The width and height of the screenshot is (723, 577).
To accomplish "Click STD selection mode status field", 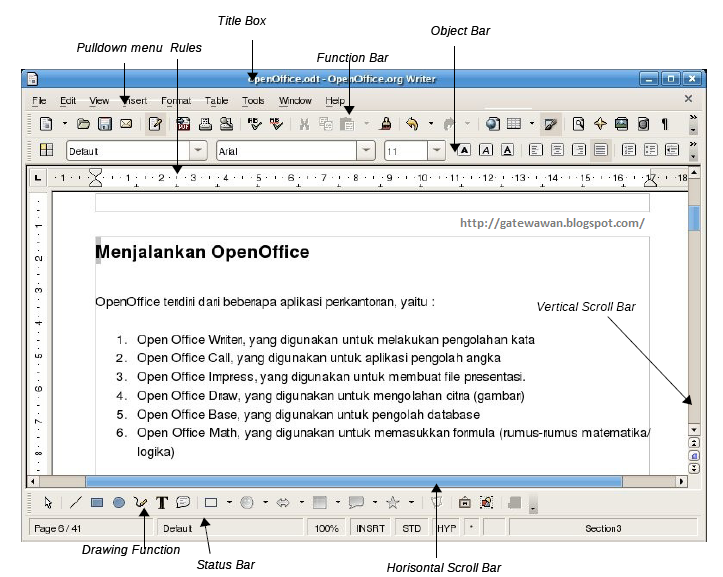I will point(411,528).
